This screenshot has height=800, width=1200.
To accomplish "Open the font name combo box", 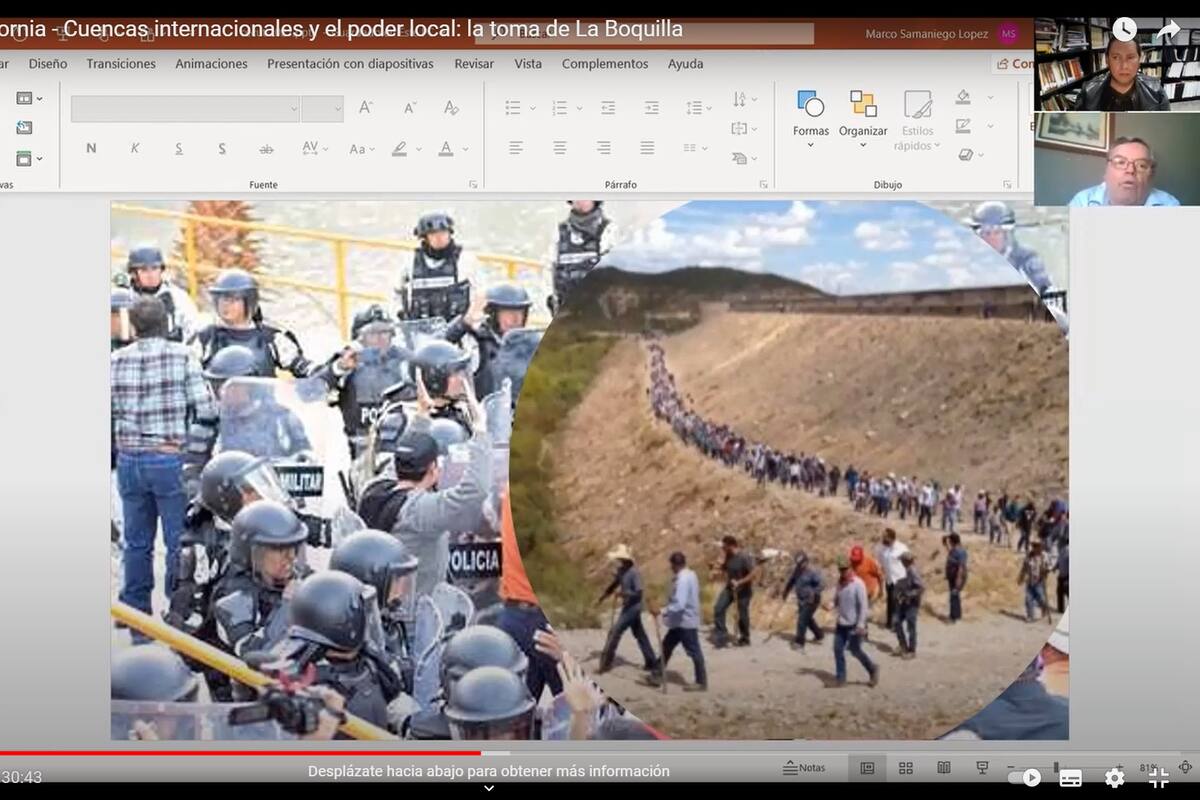I will 185,108.
